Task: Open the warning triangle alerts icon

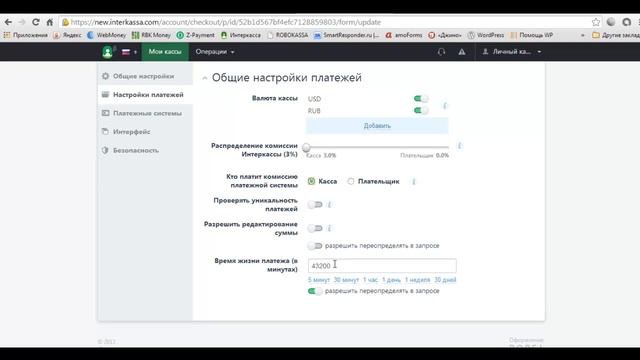Action: (x=462, y=52)
